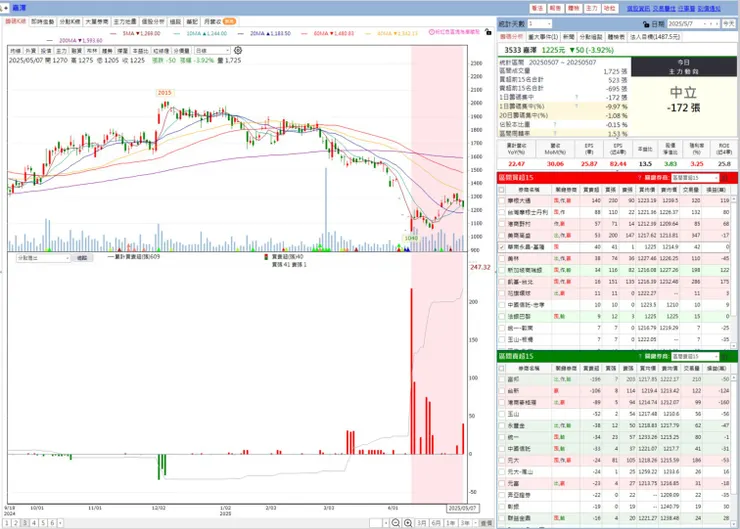
Task: Open the dropdown arrow after 3年 button
Action: coord(475,523)
